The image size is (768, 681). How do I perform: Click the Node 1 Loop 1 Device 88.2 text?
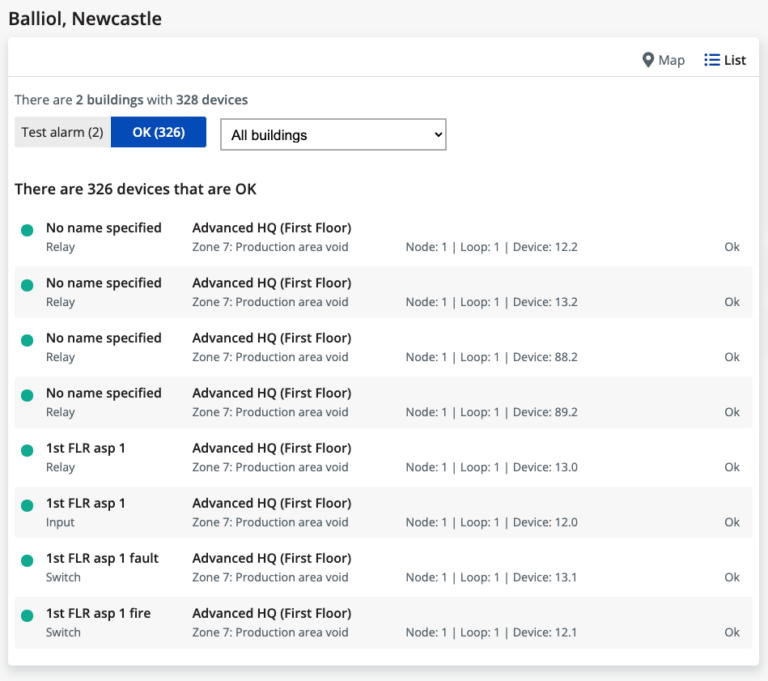click(x=491, y=357)
